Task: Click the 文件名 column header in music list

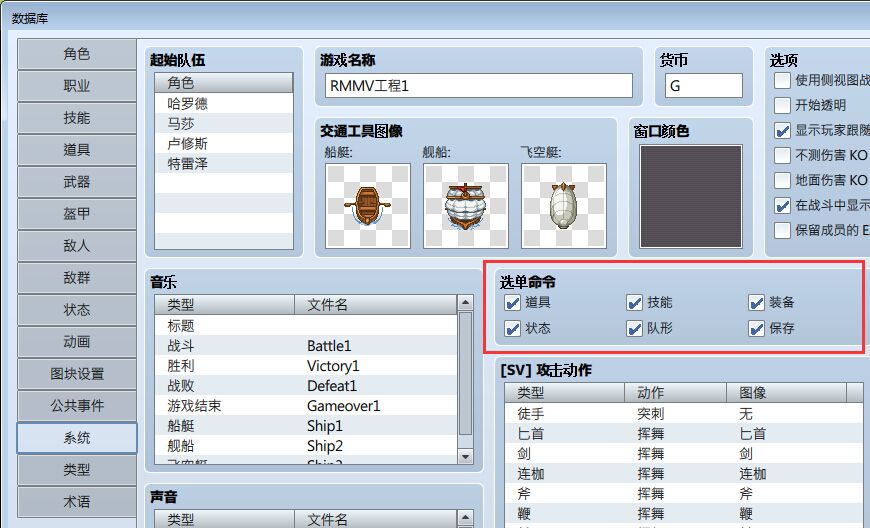Action: [376, 304]
